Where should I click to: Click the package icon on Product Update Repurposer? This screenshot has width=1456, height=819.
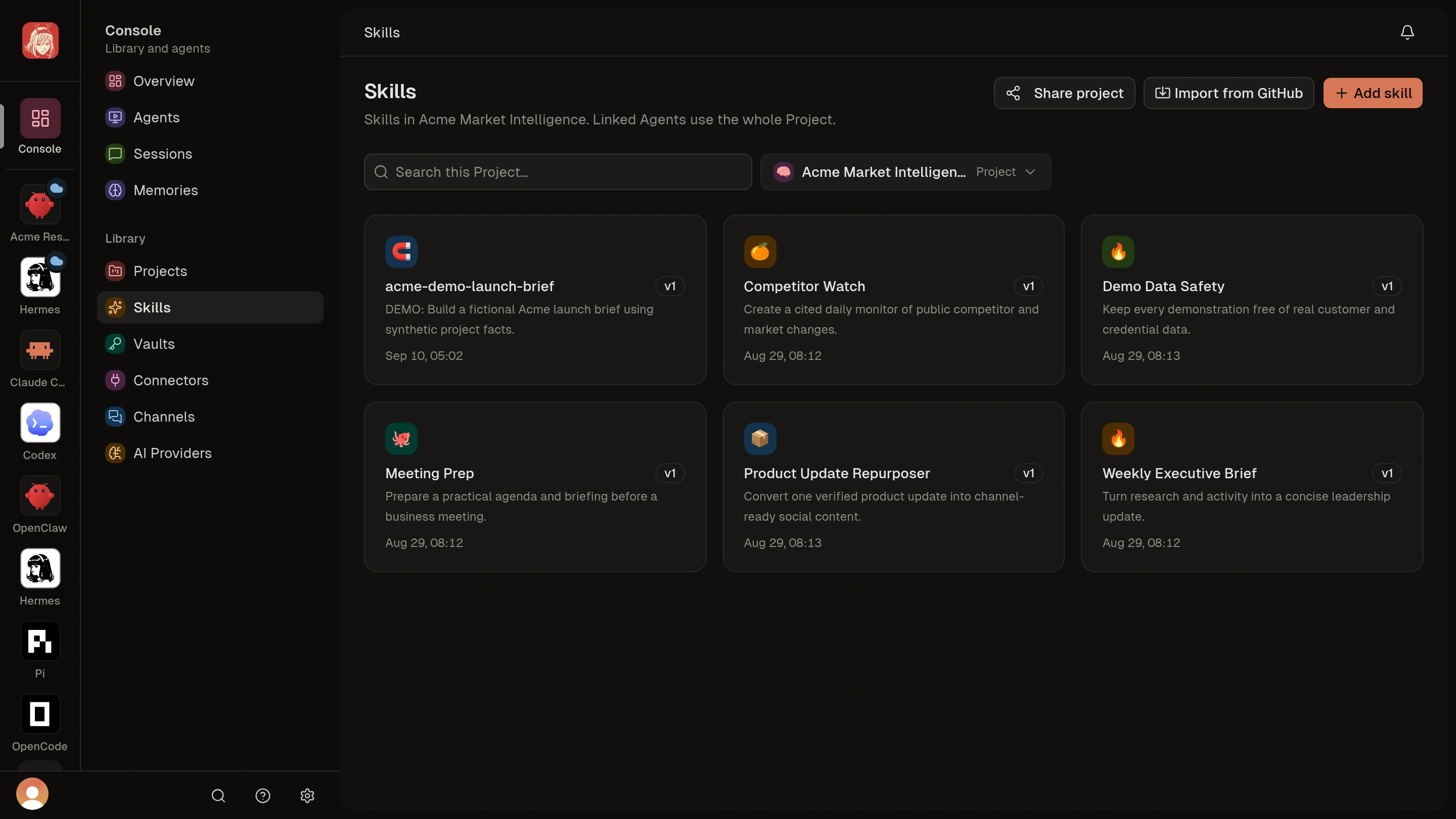tap(760, 439)
